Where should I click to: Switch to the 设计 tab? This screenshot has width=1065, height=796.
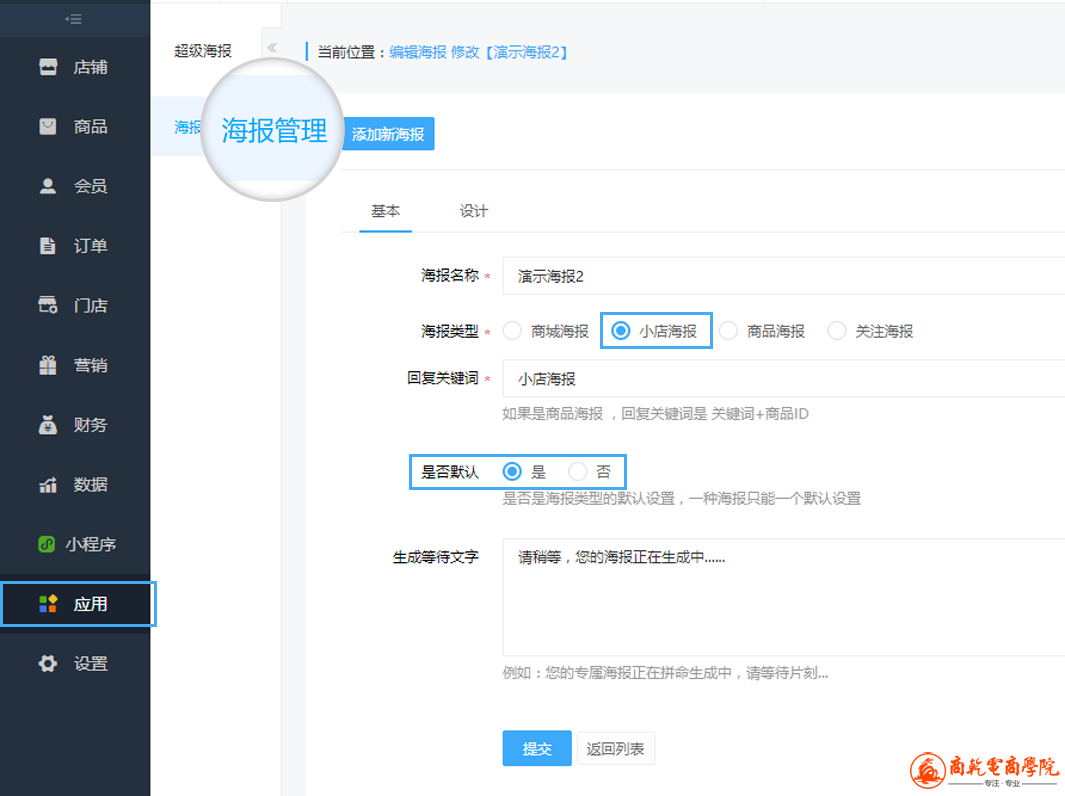click(x=473, y=211)
